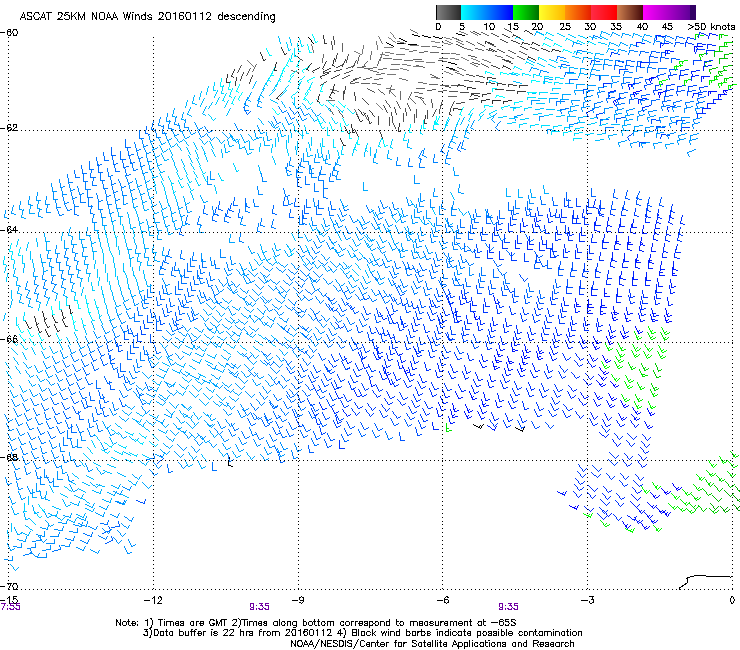Click the yellow 20–25 knots legend segment
The width and height of the screenshot is (740, 650).
point(552,12)
